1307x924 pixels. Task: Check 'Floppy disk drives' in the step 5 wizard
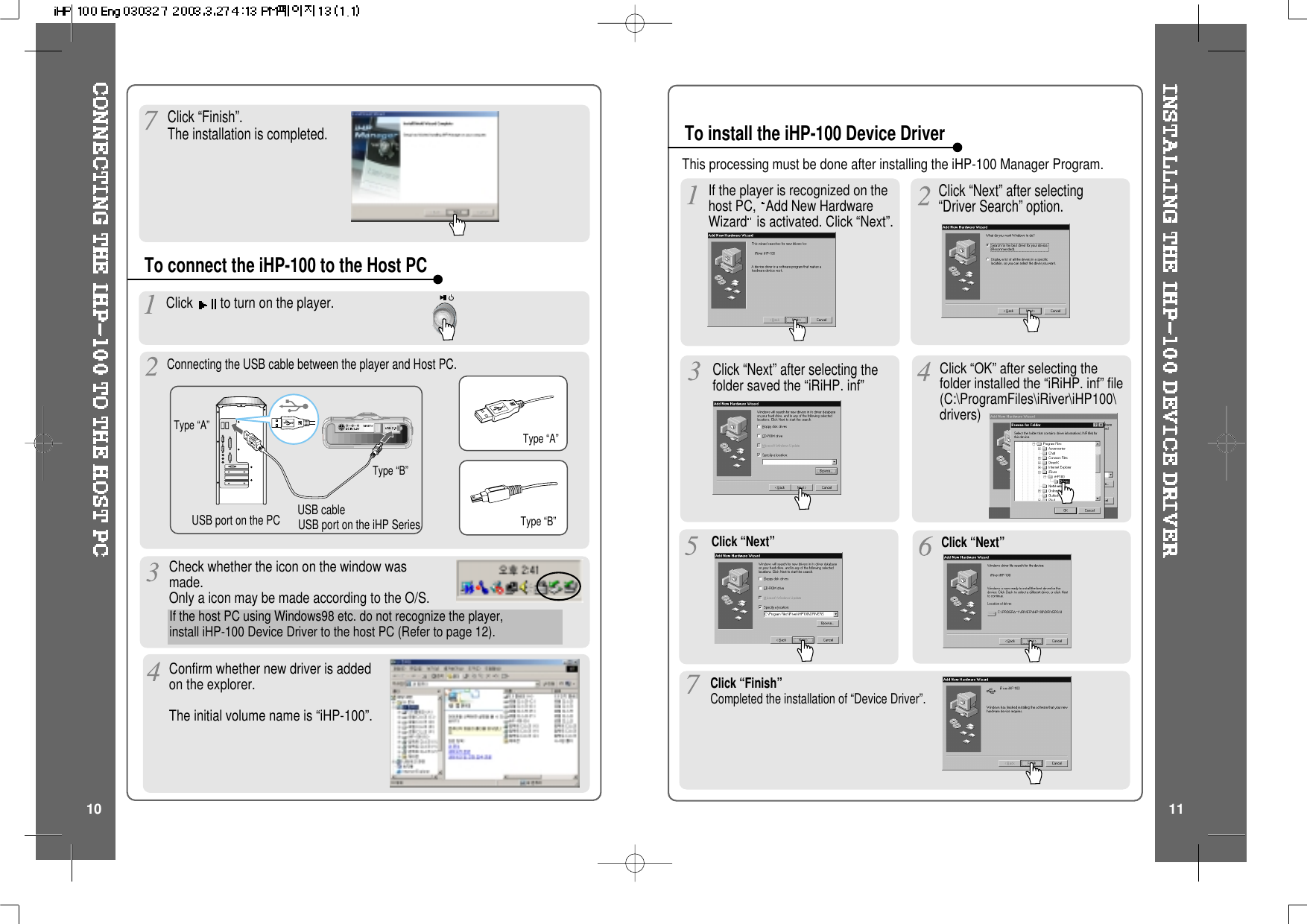click(x=760, y=579)
